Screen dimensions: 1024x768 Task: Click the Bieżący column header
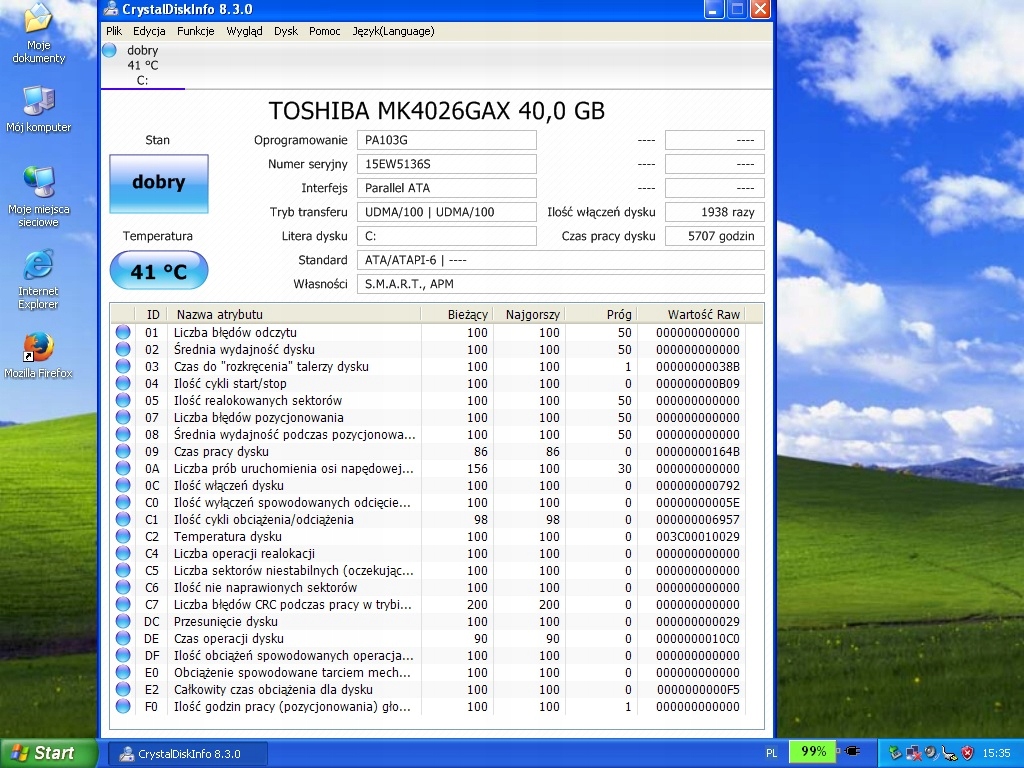(x=457, y=314)
